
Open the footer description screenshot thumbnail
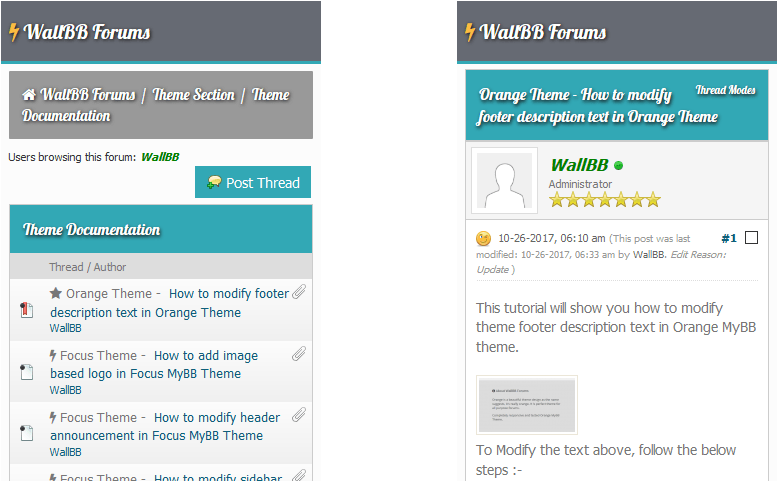pos(527,405)
